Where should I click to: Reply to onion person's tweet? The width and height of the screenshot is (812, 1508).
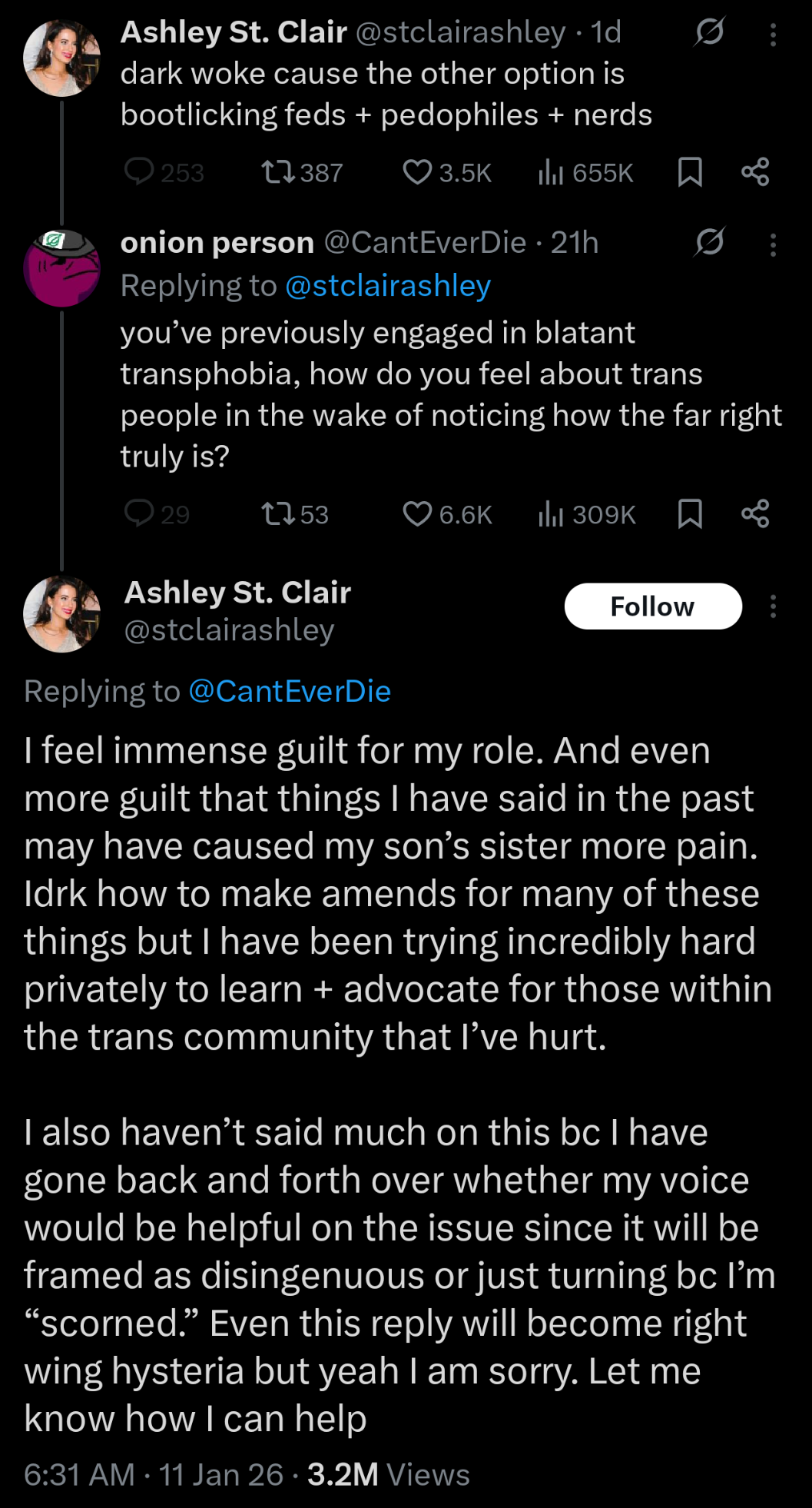[x=140, y=513]
